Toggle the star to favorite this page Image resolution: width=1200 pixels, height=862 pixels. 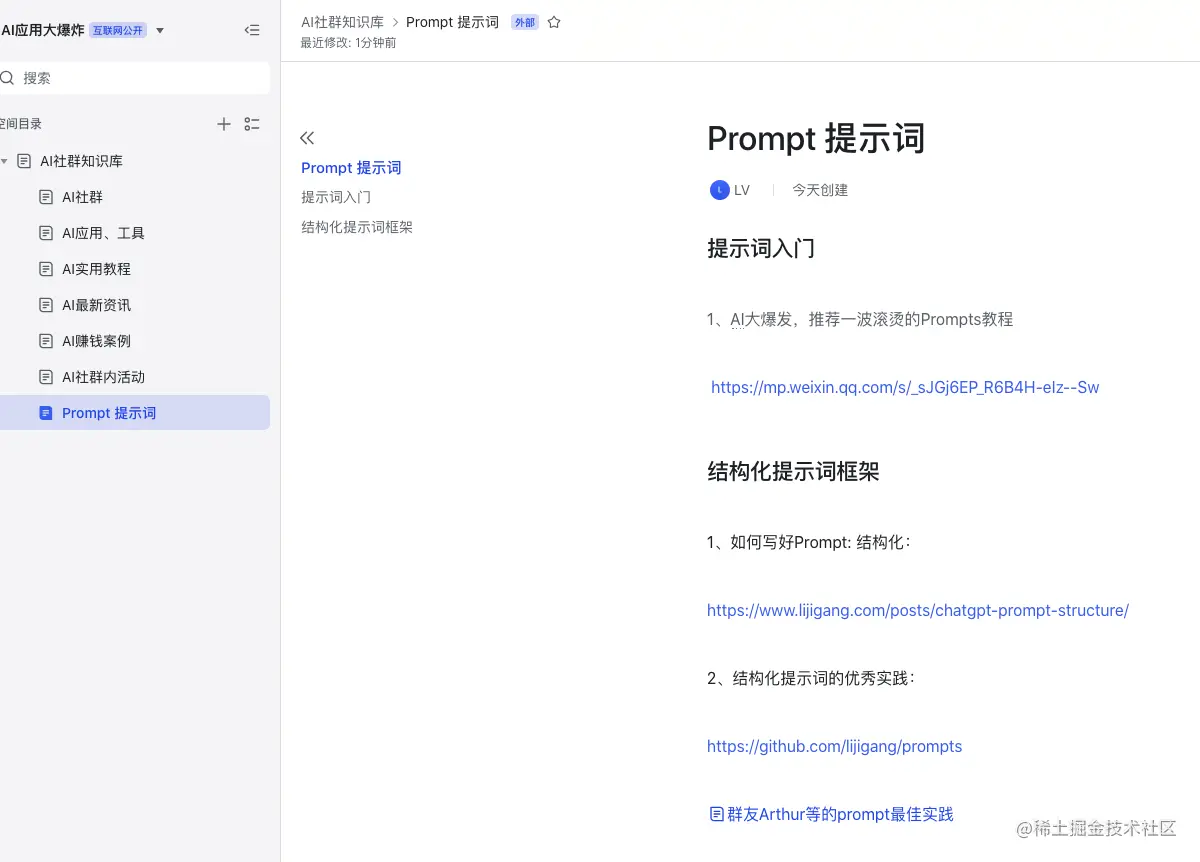554,21
